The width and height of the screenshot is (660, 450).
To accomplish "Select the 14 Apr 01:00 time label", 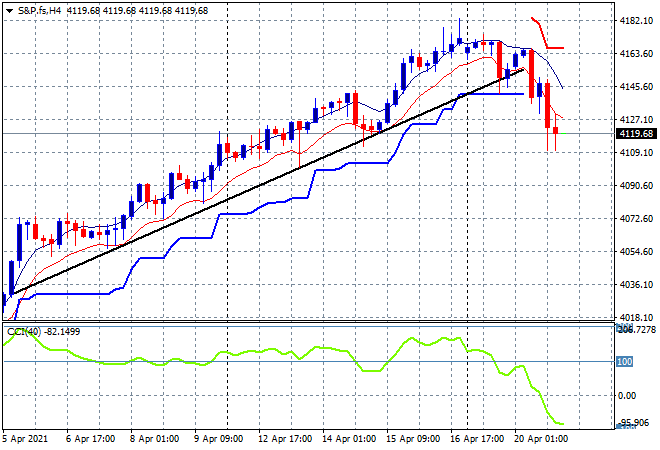I will tap(349, 439).
